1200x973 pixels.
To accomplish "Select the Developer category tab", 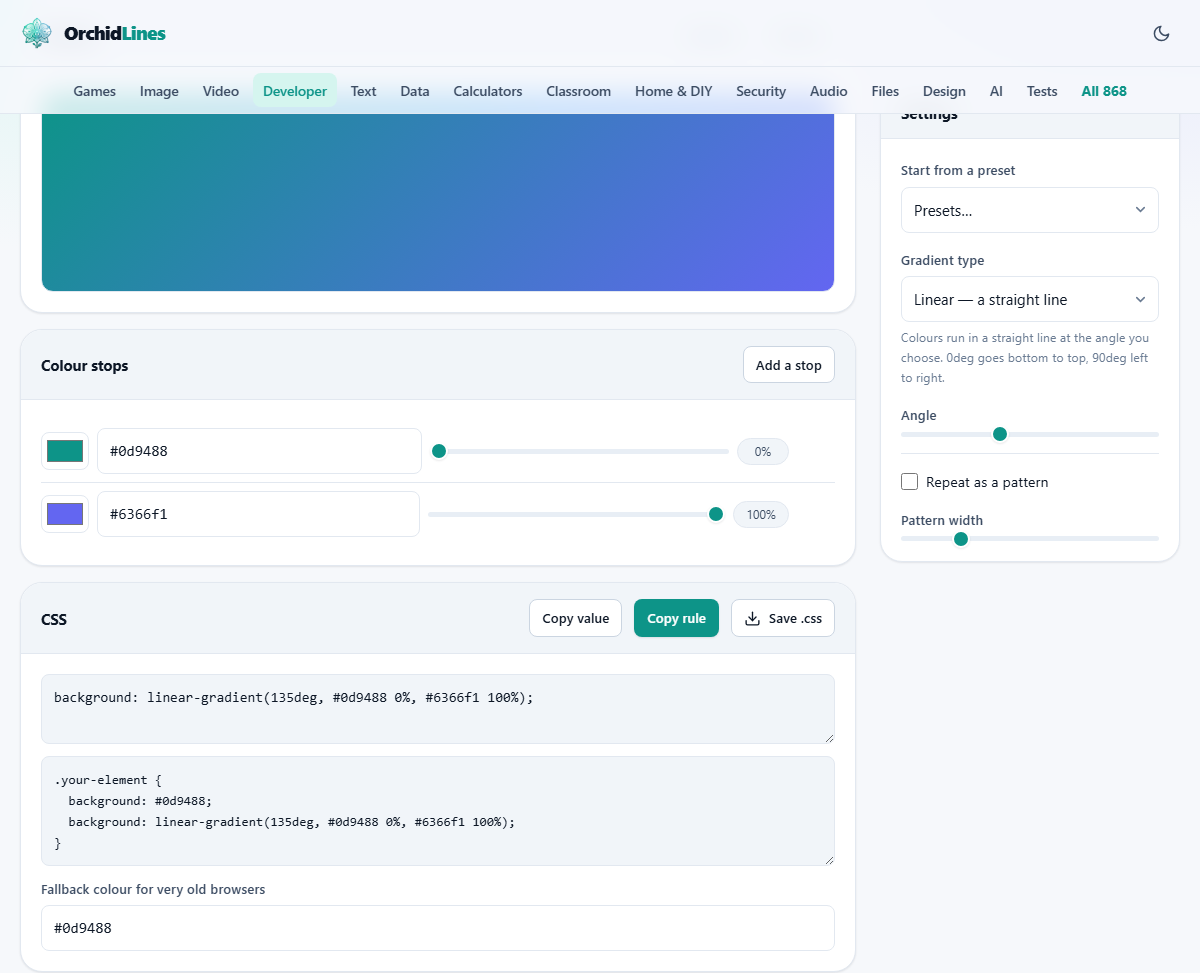I will pyautogui.click(x=295, y=91).
